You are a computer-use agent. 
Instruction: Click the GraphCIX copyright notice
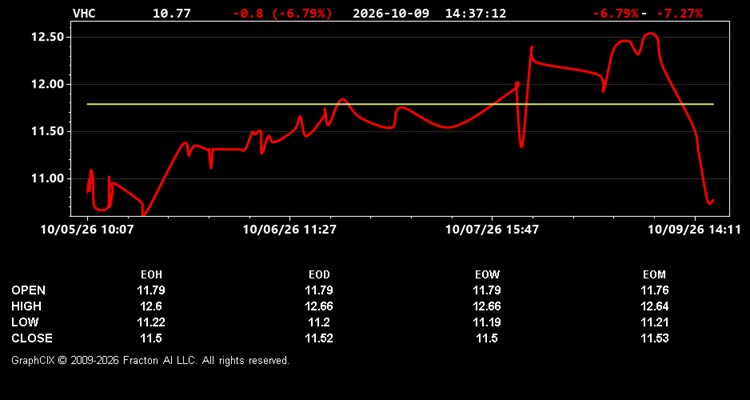point(150,361)
